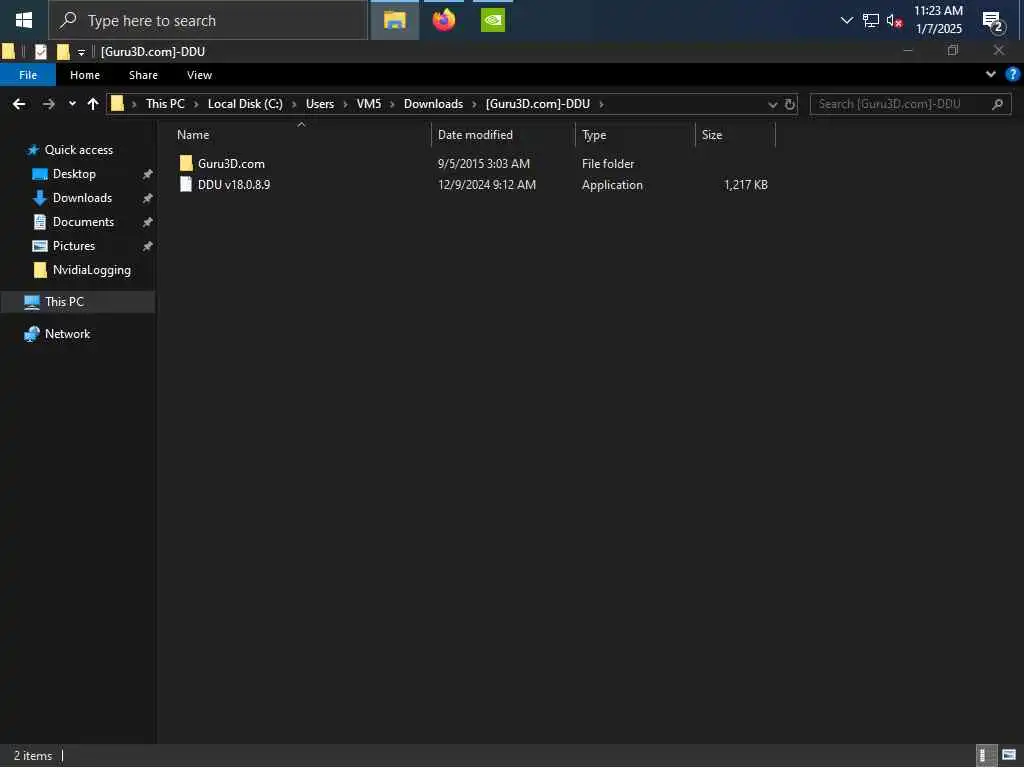
Task: Open Documents in the navigation pane
Action: click(x=83, y=222)
